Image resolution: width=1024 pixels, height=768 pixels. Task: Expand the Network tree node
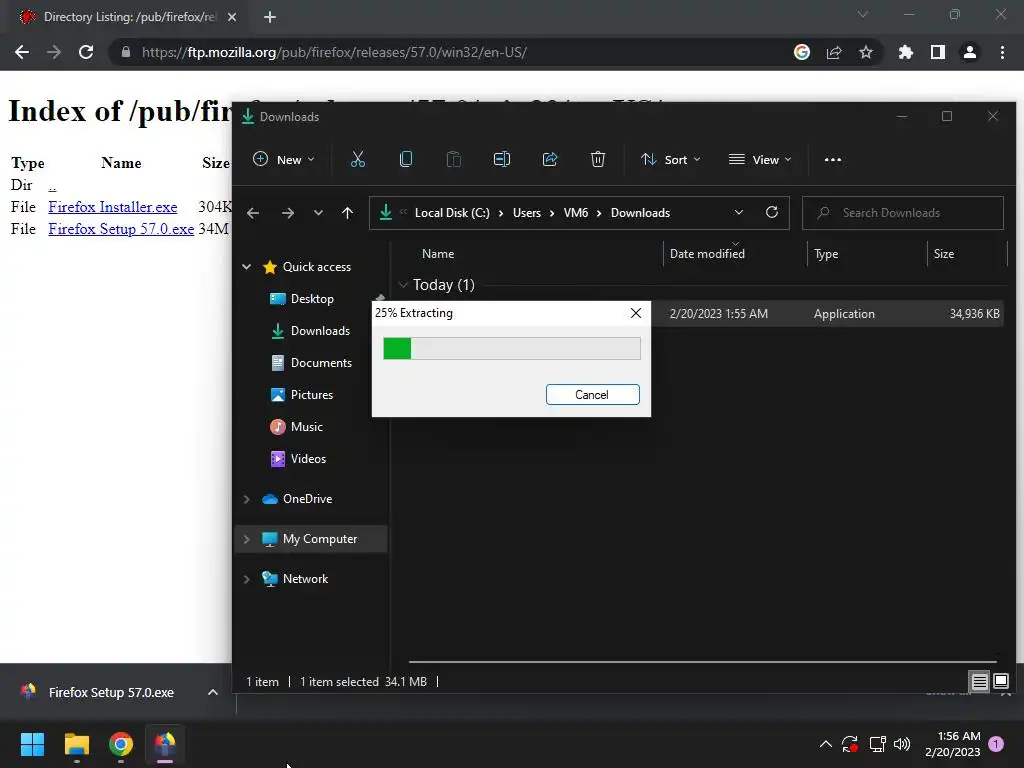(247, 579)
